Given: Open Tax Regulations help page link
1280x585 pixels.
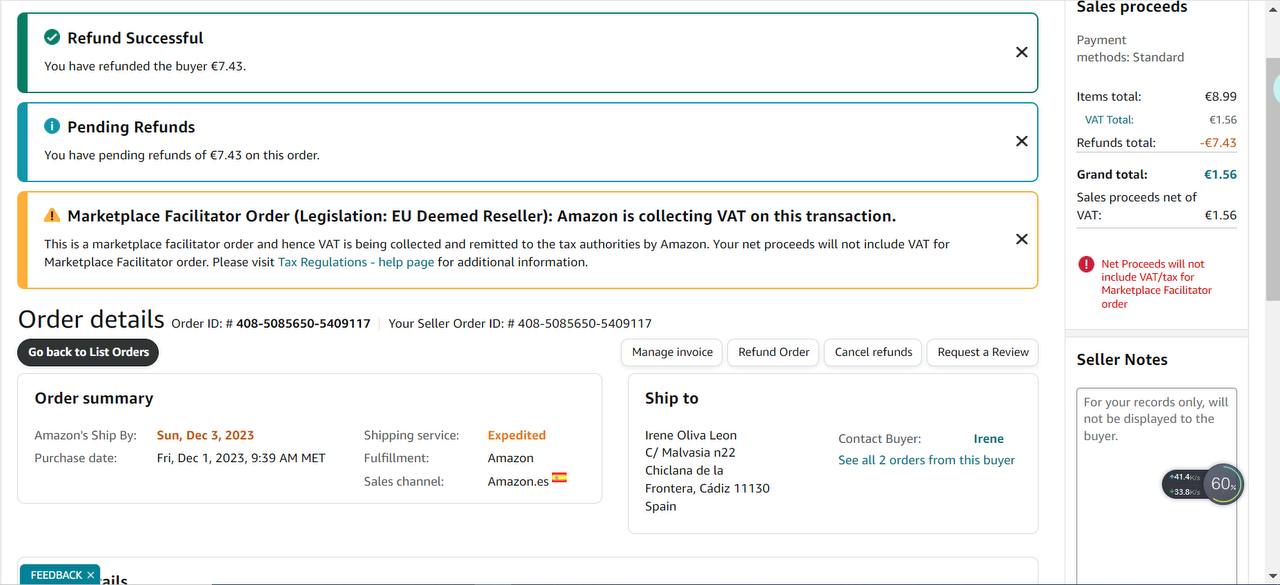Looking at the screenshot, I should pyautogui.click(x=355, y=262).
